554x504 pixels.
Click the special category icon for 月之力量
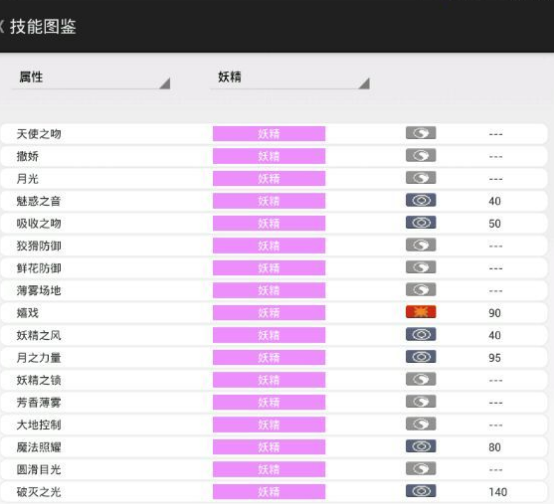point(421,357)
